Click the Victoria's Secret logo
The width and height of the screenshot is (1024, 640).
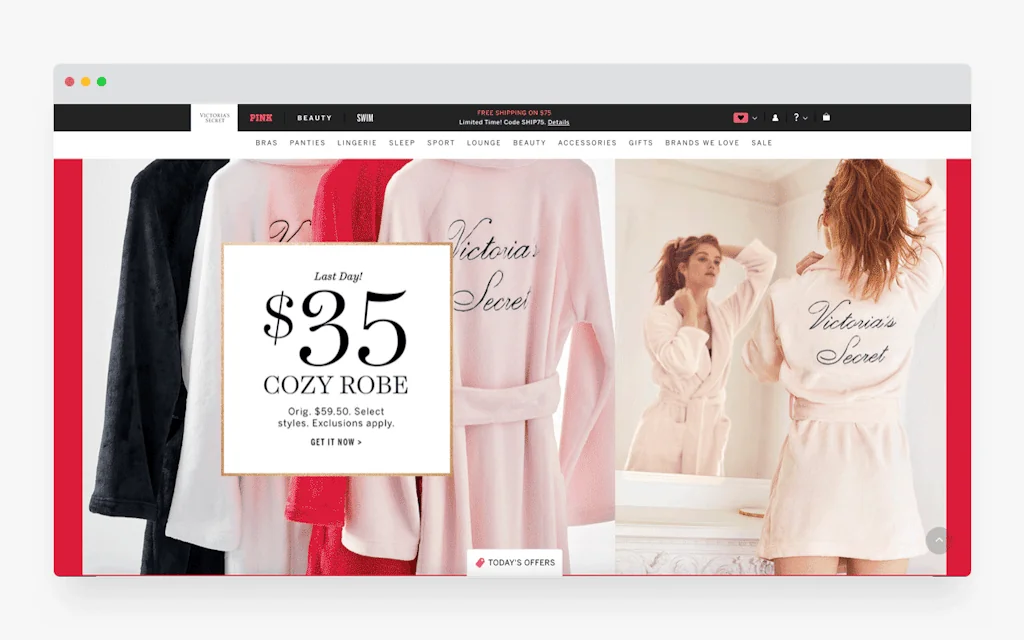tap(212, 116)
